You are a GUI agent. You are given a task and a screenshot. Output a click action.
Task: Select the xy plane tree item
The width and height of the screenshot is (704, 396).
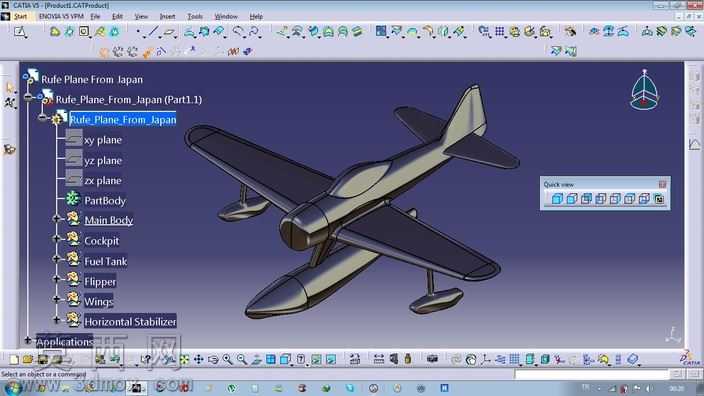(x=103, y=140)
